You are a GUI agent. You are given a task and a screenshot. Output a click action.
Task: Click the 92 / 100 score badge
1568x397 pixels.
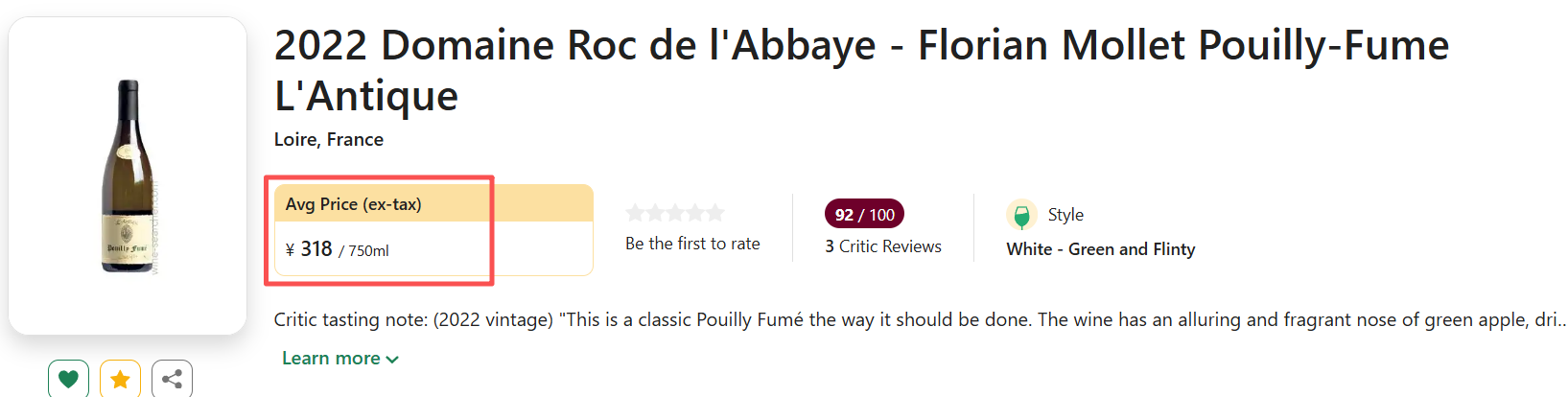pyautogui.click(x=864, y=215)
